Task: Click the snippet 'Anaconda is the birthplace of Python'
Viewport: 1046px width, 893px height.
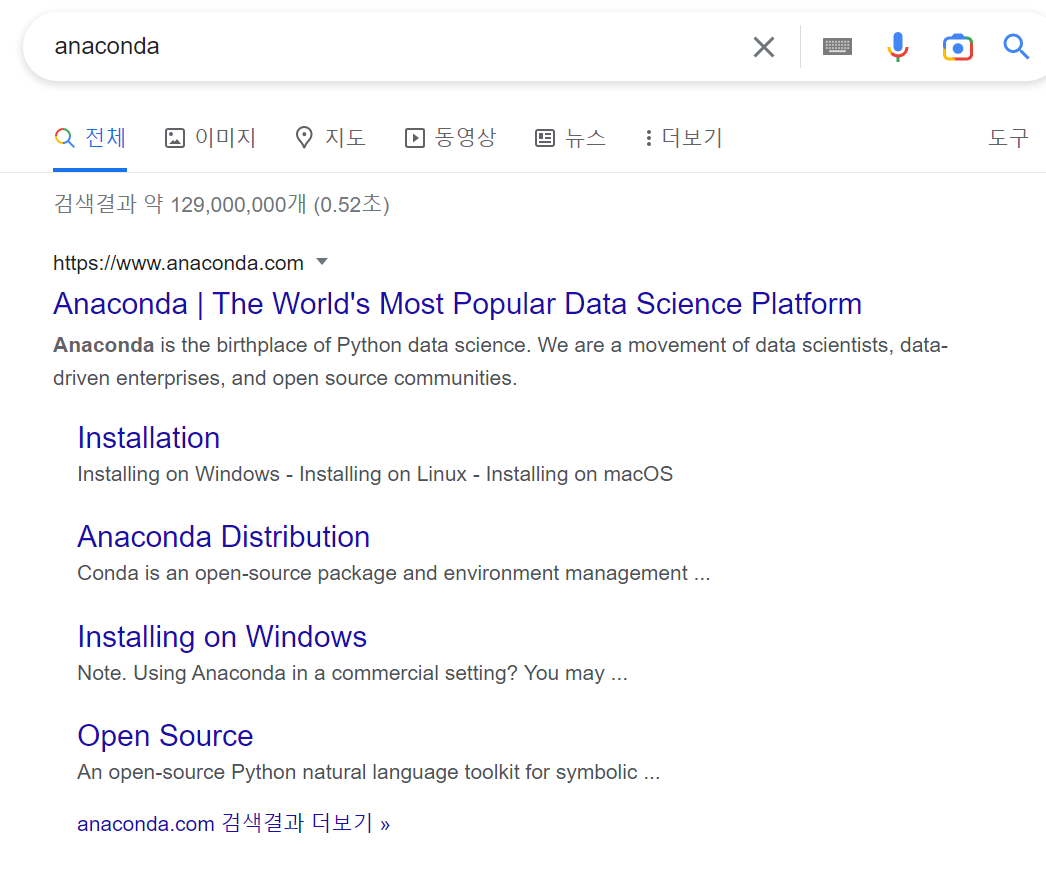Action: pyautogui.click(x=500, y=361)
